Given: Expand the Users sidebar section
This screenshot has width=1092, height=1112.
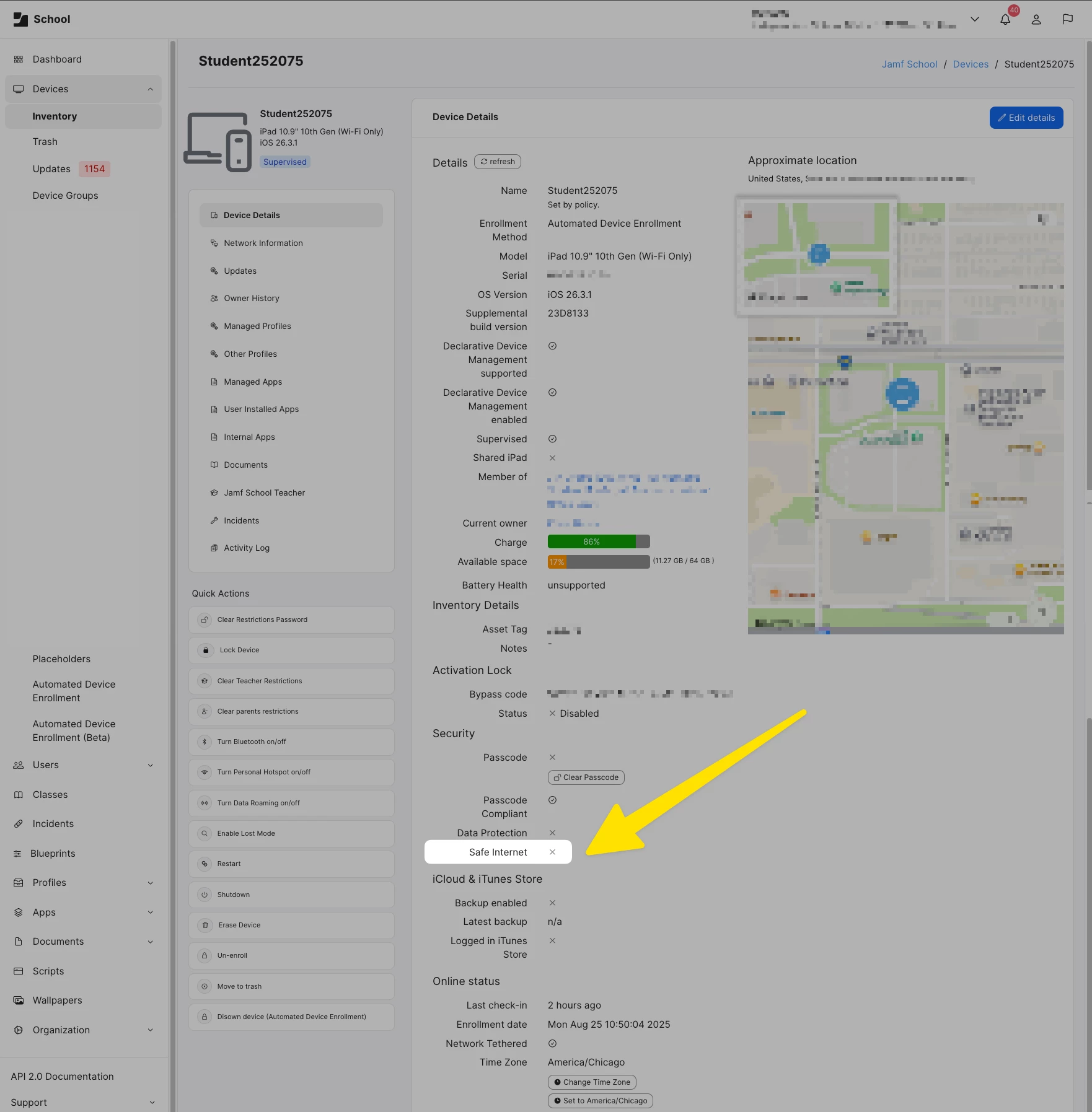Looking at the screenshot, I should click(150, 765).
